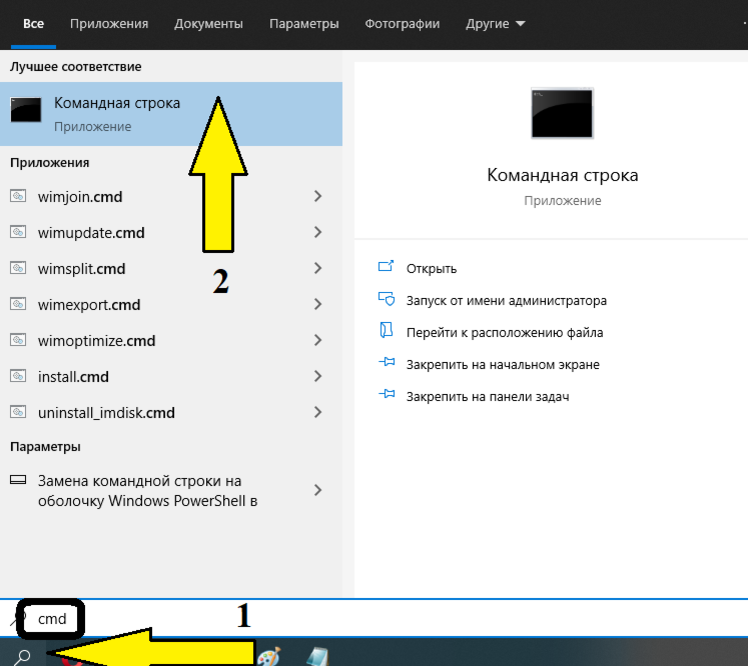Select the Параметры tab

(x=304, y=24)
